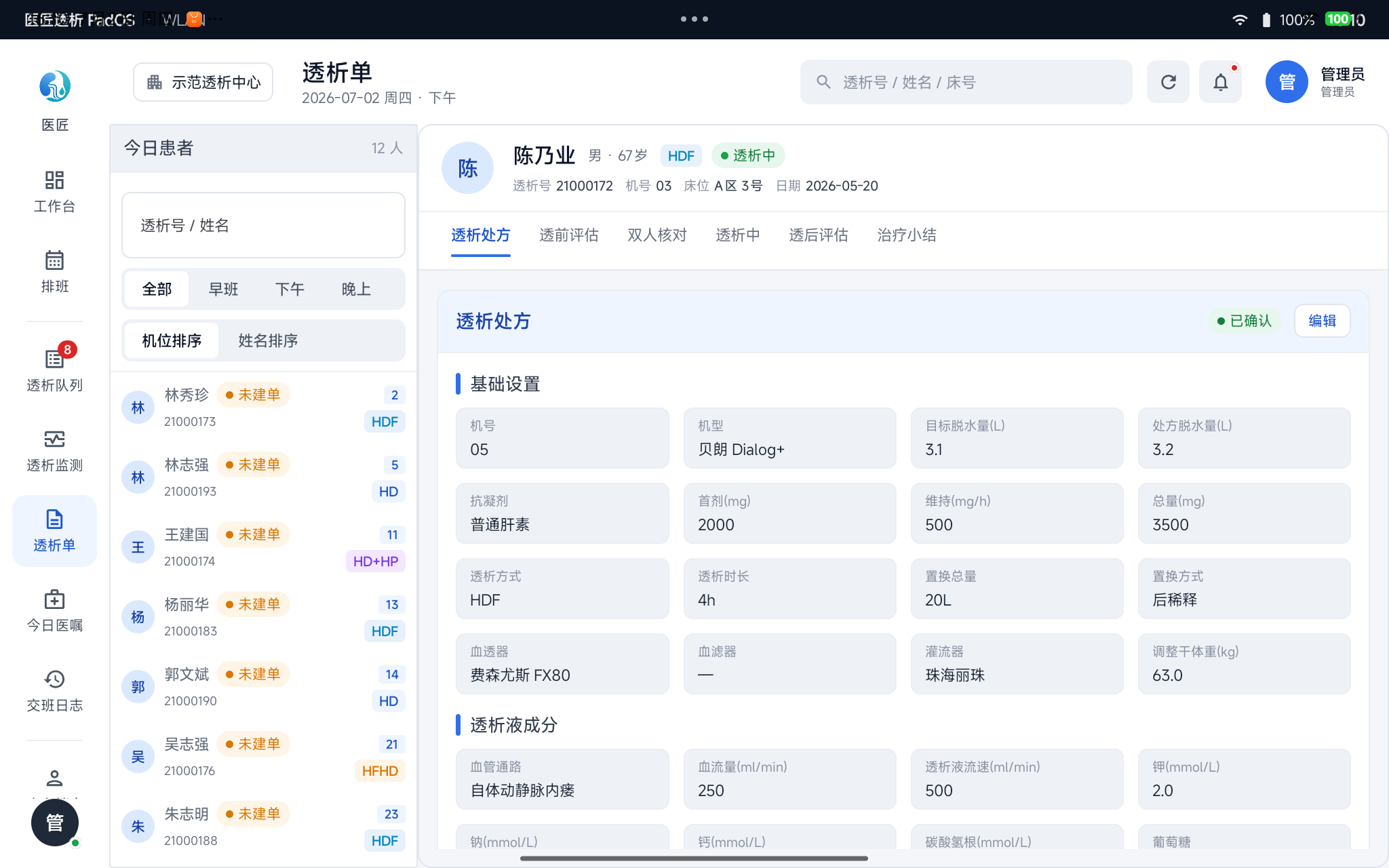Click the HD+HP tag for 王建国
The height and width of the screenshot is (868, 1389).
click(x=376, y=561)
